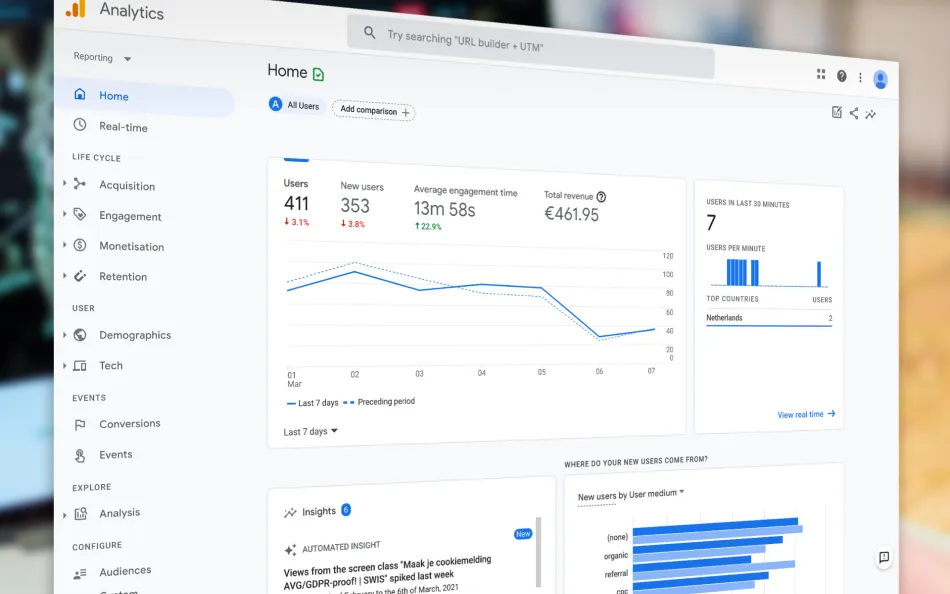Viewport: 950px width, 594px height.
Task: Click the Real-time clock icon
Action: click(82, 127)
